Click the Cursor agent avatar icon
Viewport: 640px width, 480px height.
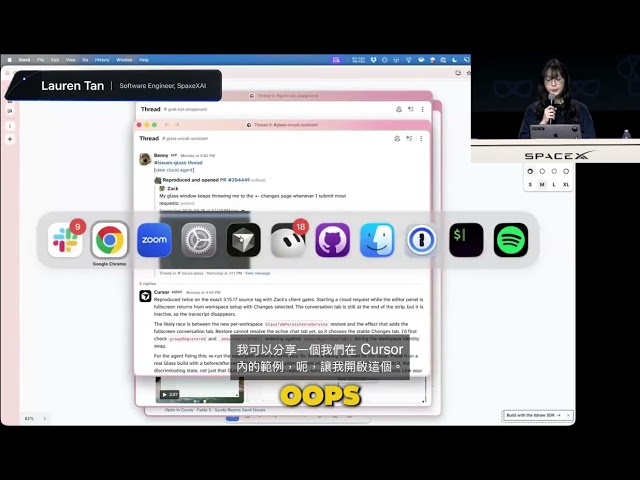145,296
